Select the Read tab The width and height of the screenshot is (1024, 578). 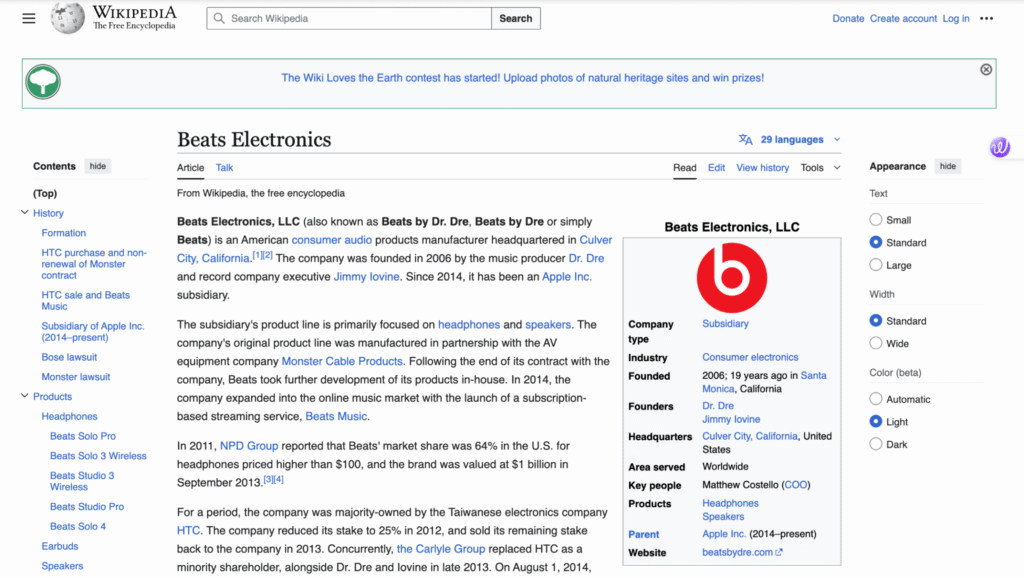(684, 168)
